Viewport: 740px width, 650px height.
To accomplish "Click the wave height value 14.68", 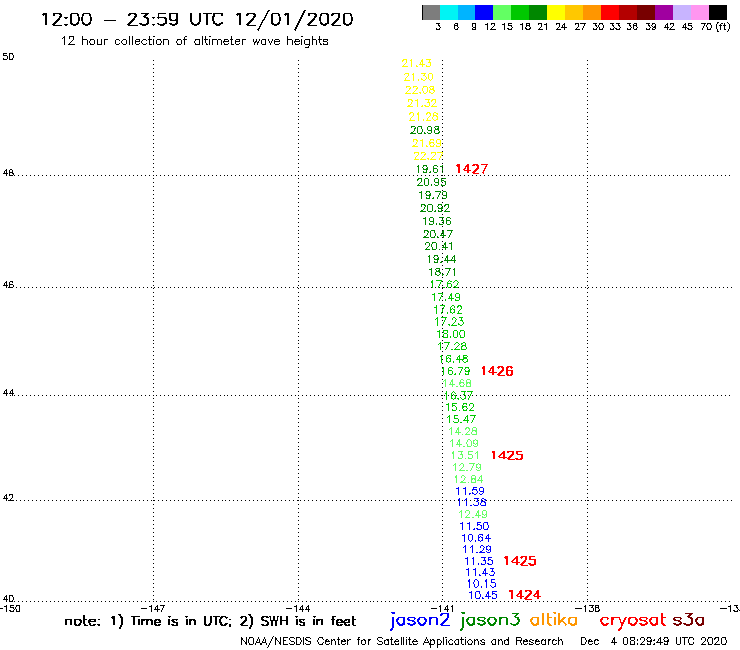I will point(457,383).
